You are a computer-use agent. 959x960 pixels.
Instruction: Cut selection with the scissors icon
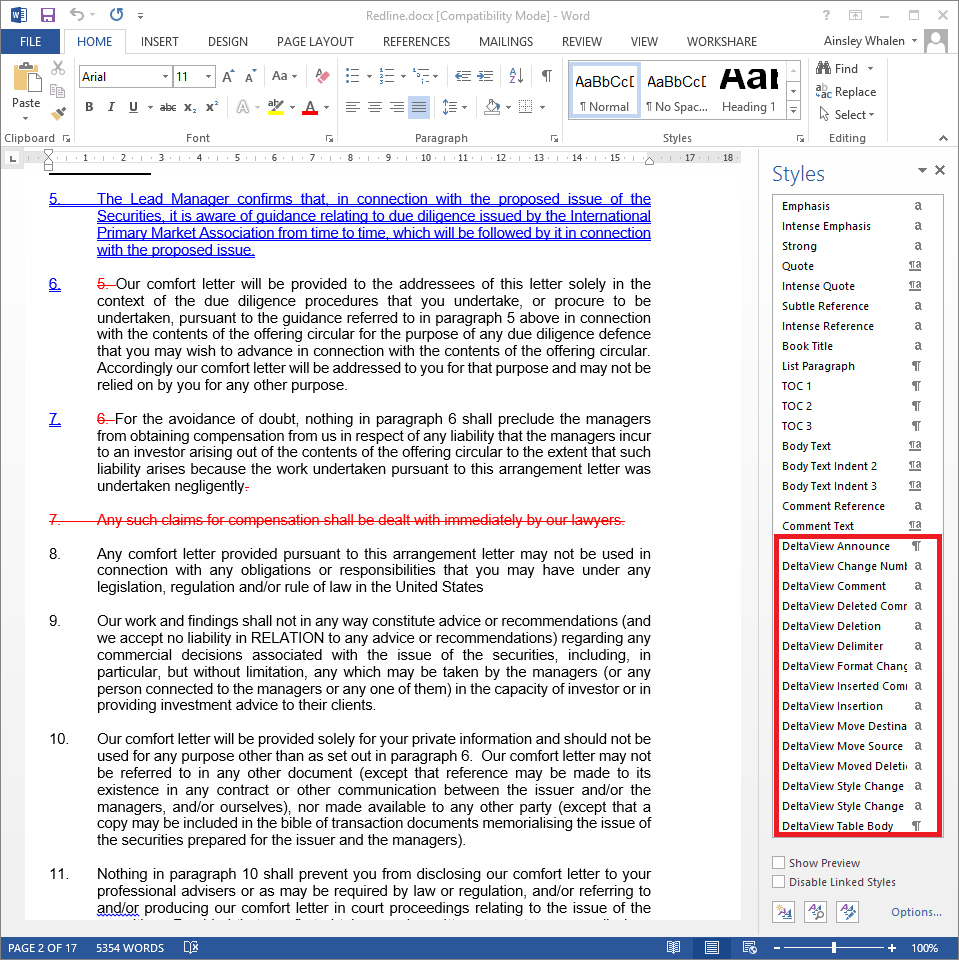click(58, 68)
